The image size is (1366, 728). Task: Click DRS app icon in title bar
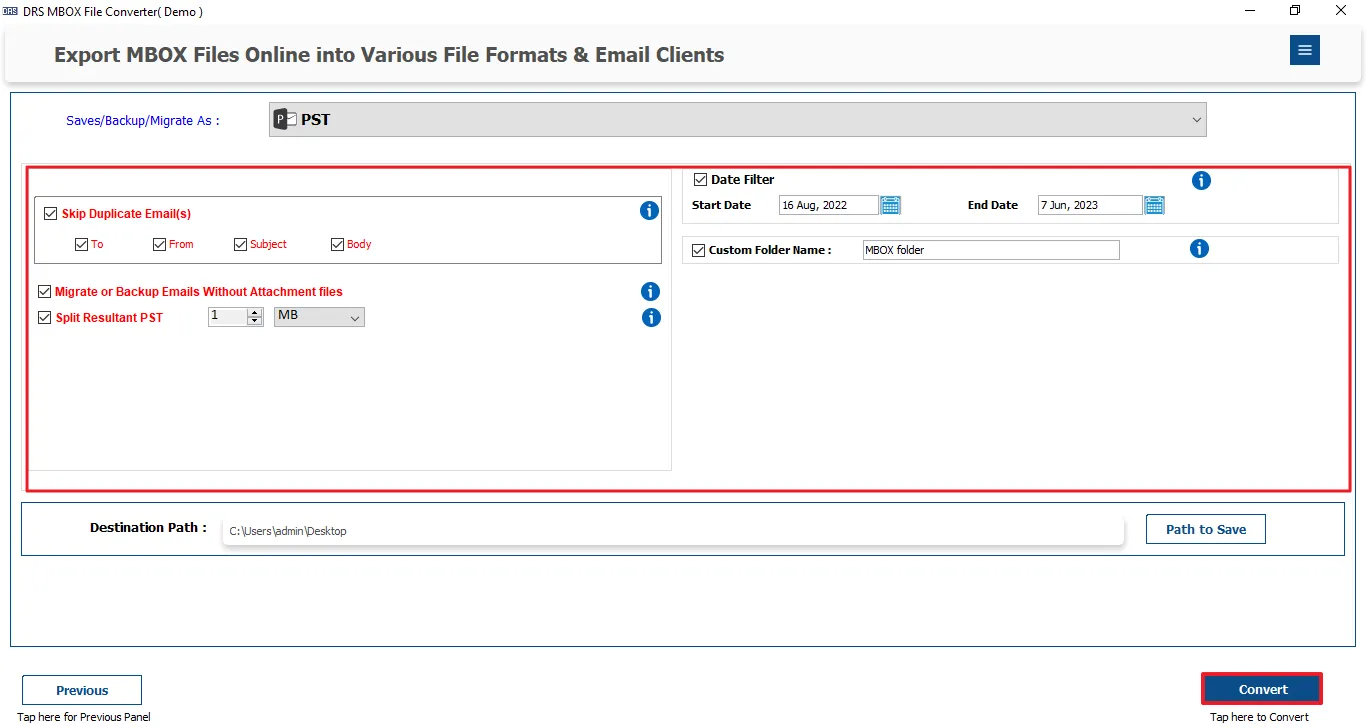tap(11, 11)
